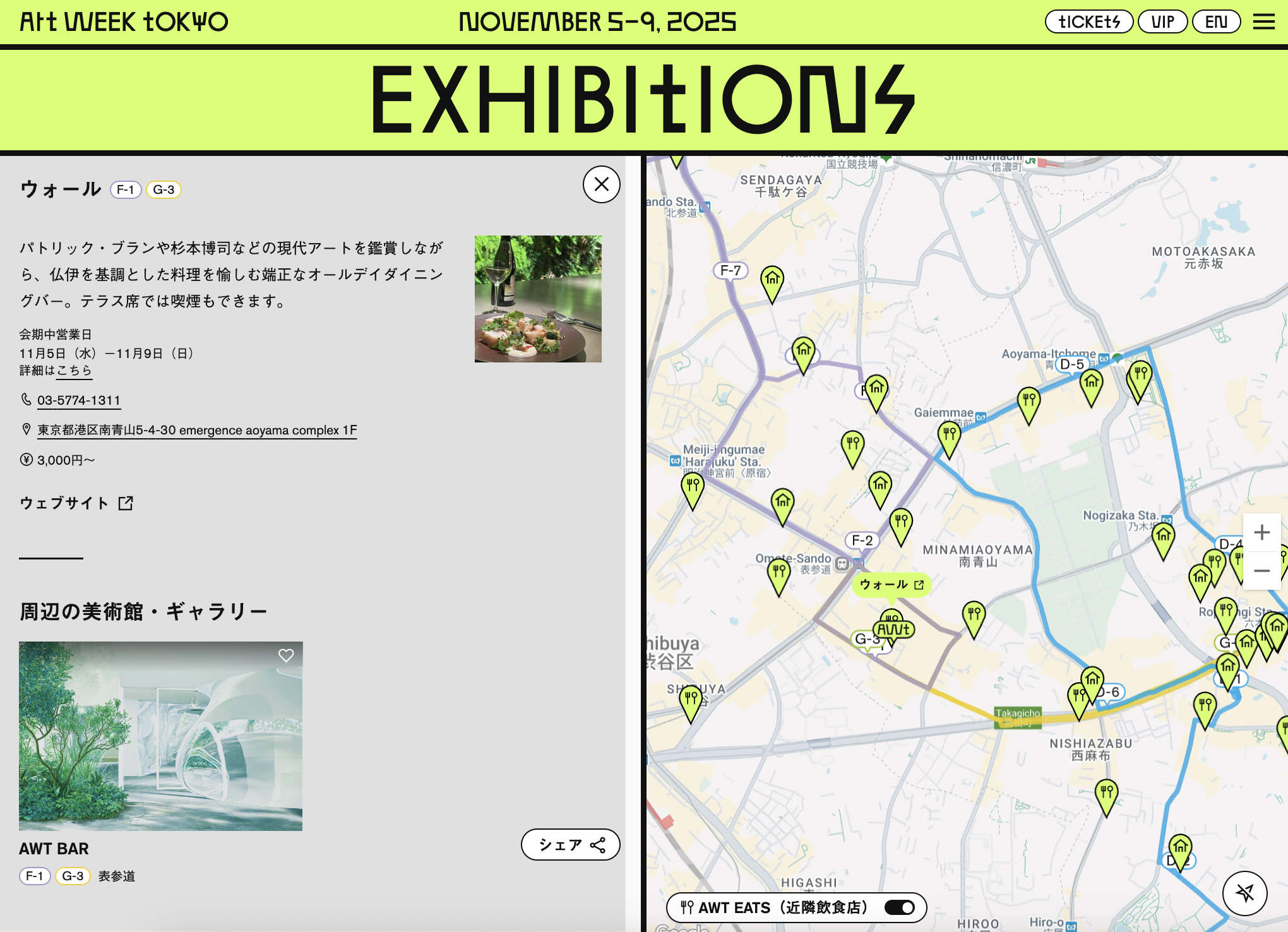Open the VIP page
The width and height of the screenshot is (1288, 932).
tap(1162, 22)
